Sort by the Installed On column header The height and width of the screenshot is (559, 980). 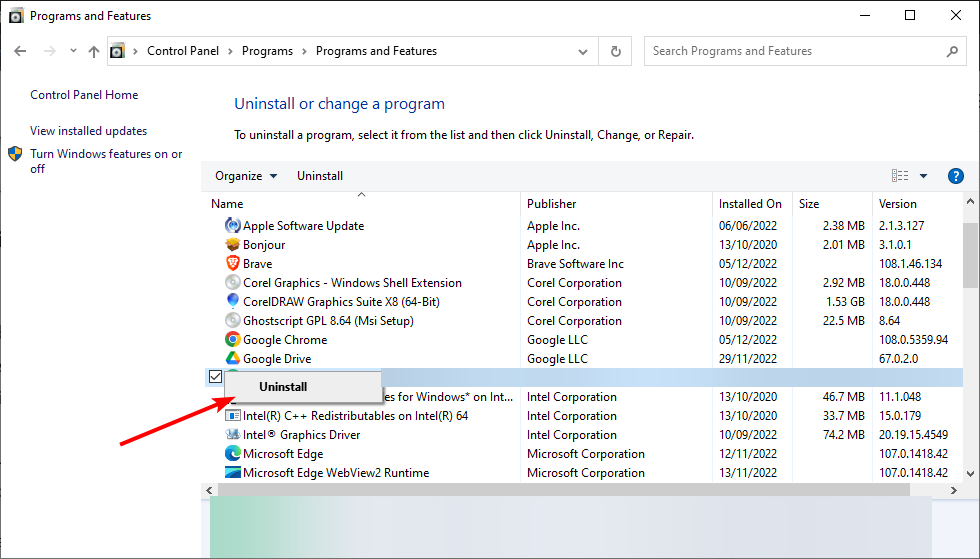(x=752, y=204)
